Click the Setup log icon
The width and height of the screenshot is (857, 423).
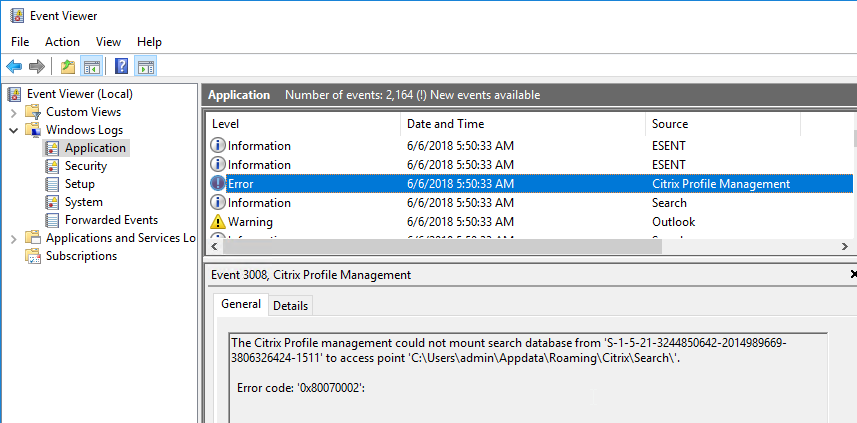coord(52,184)
